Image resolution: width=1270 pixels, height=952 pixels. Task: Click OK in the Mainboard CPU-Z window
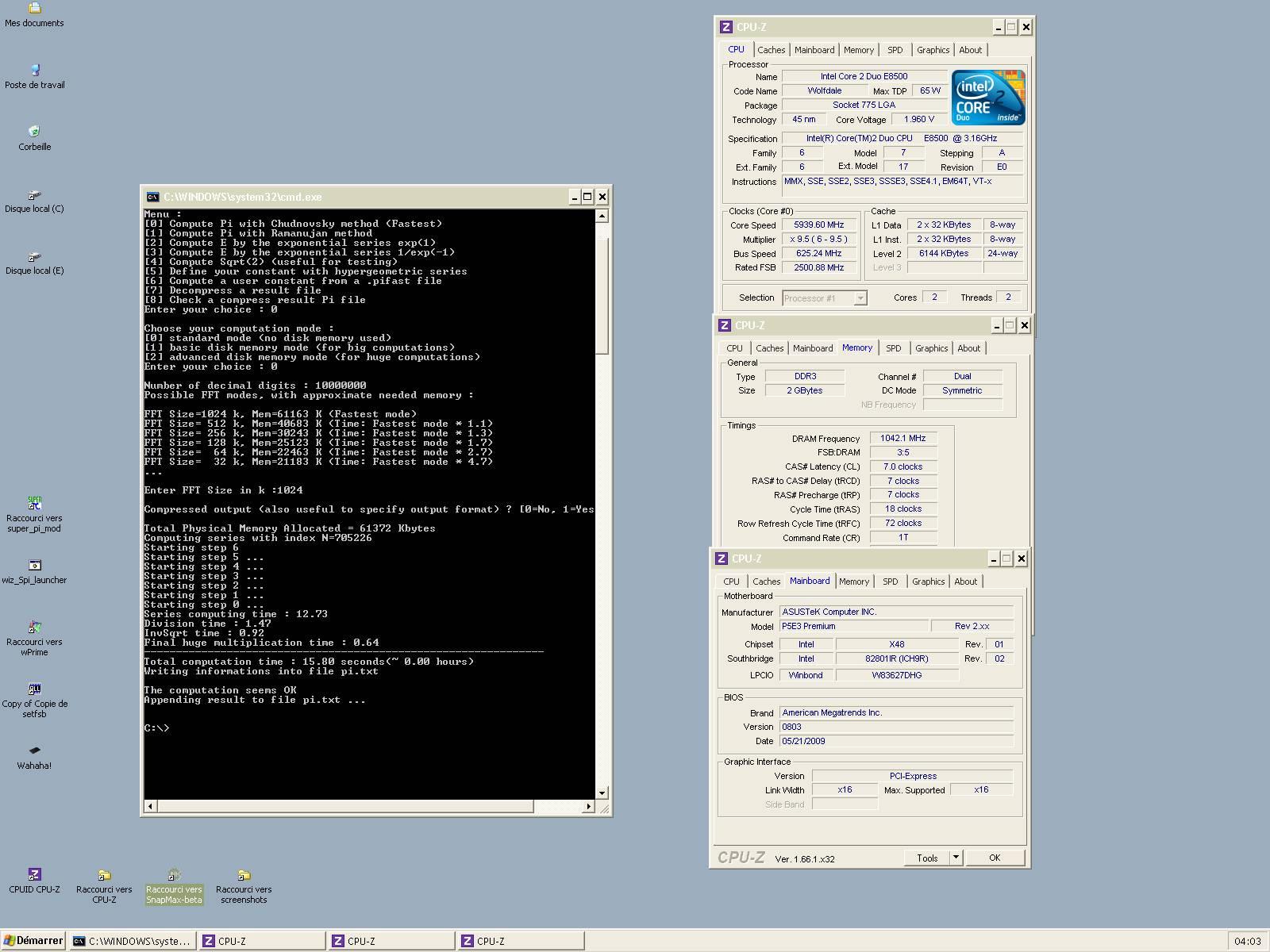pos(995,858)
